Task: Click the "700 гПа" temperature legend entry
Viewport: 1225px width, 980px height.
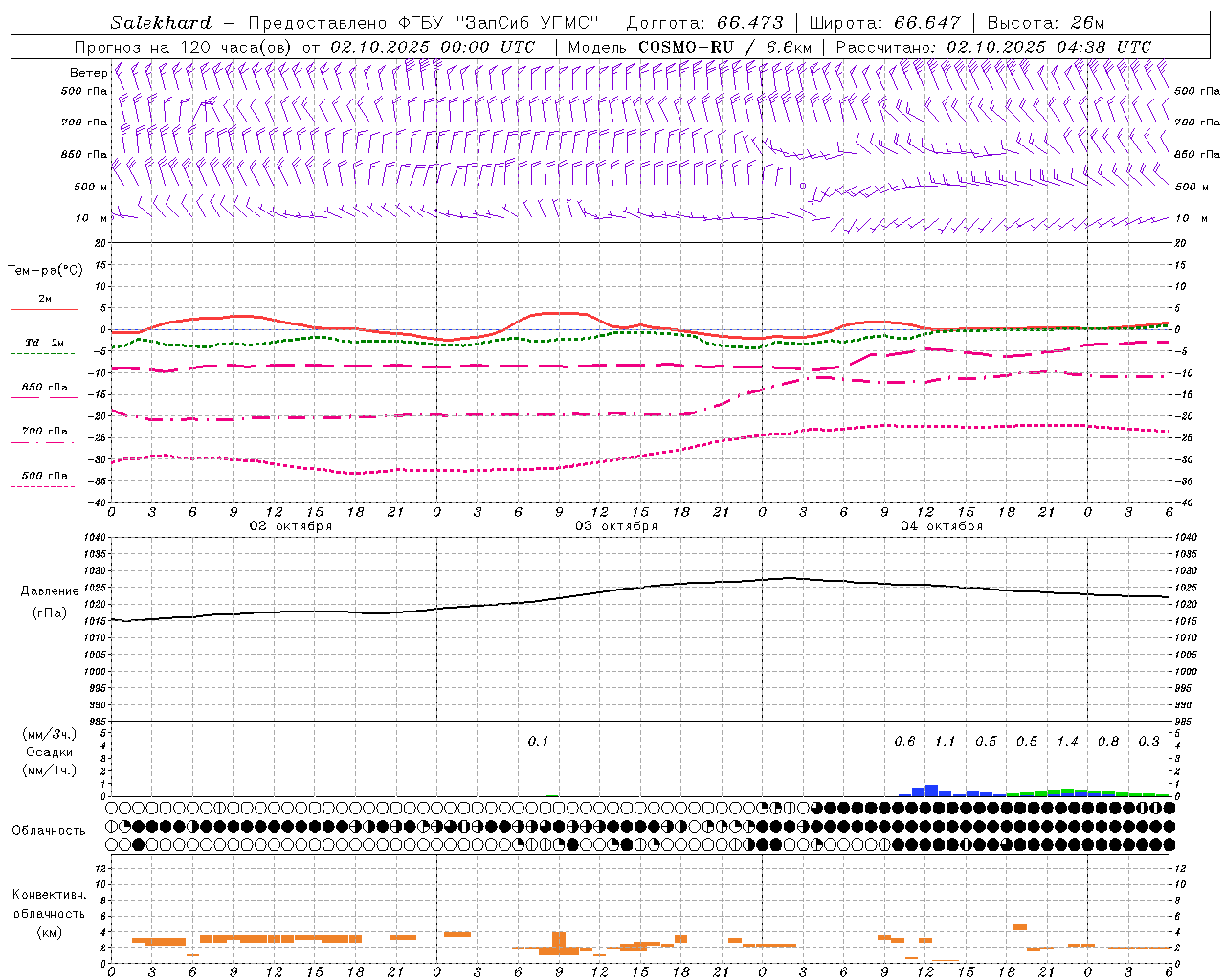Action: pyautogui.click(x=45, y=432)
